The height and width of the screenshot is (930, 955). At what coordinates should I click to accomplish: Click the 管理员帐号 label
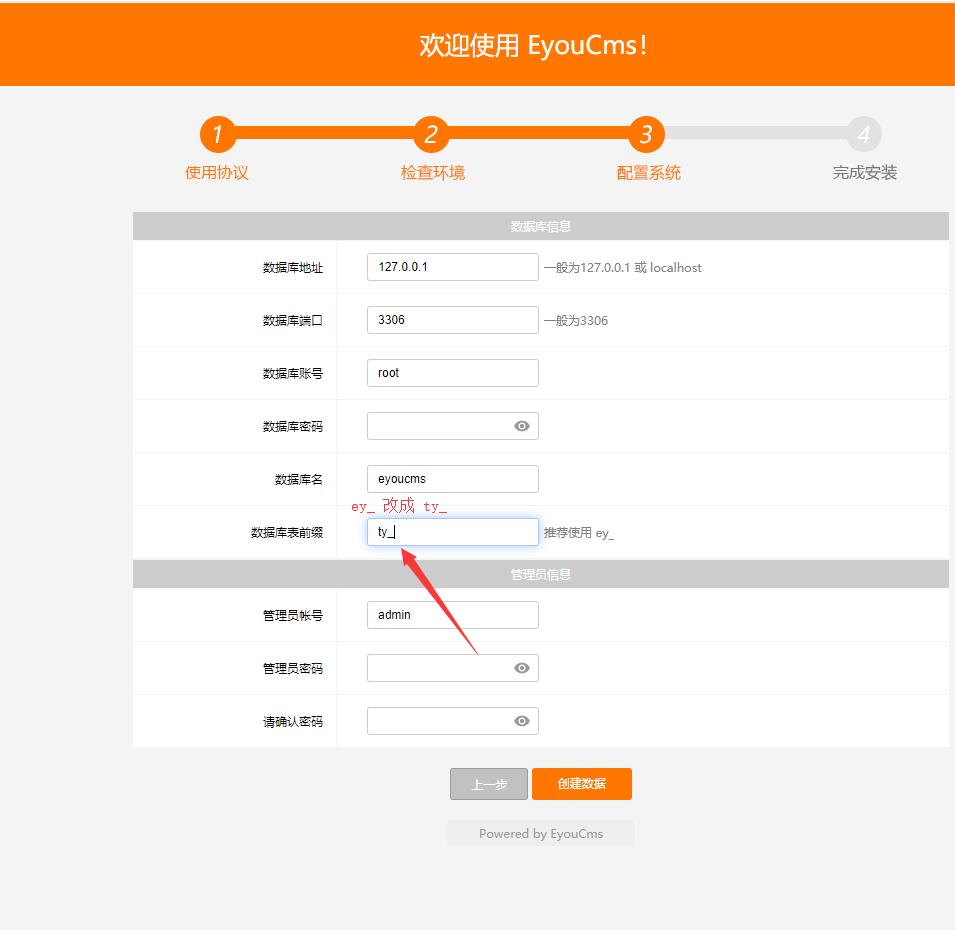(x=293, y=616)
